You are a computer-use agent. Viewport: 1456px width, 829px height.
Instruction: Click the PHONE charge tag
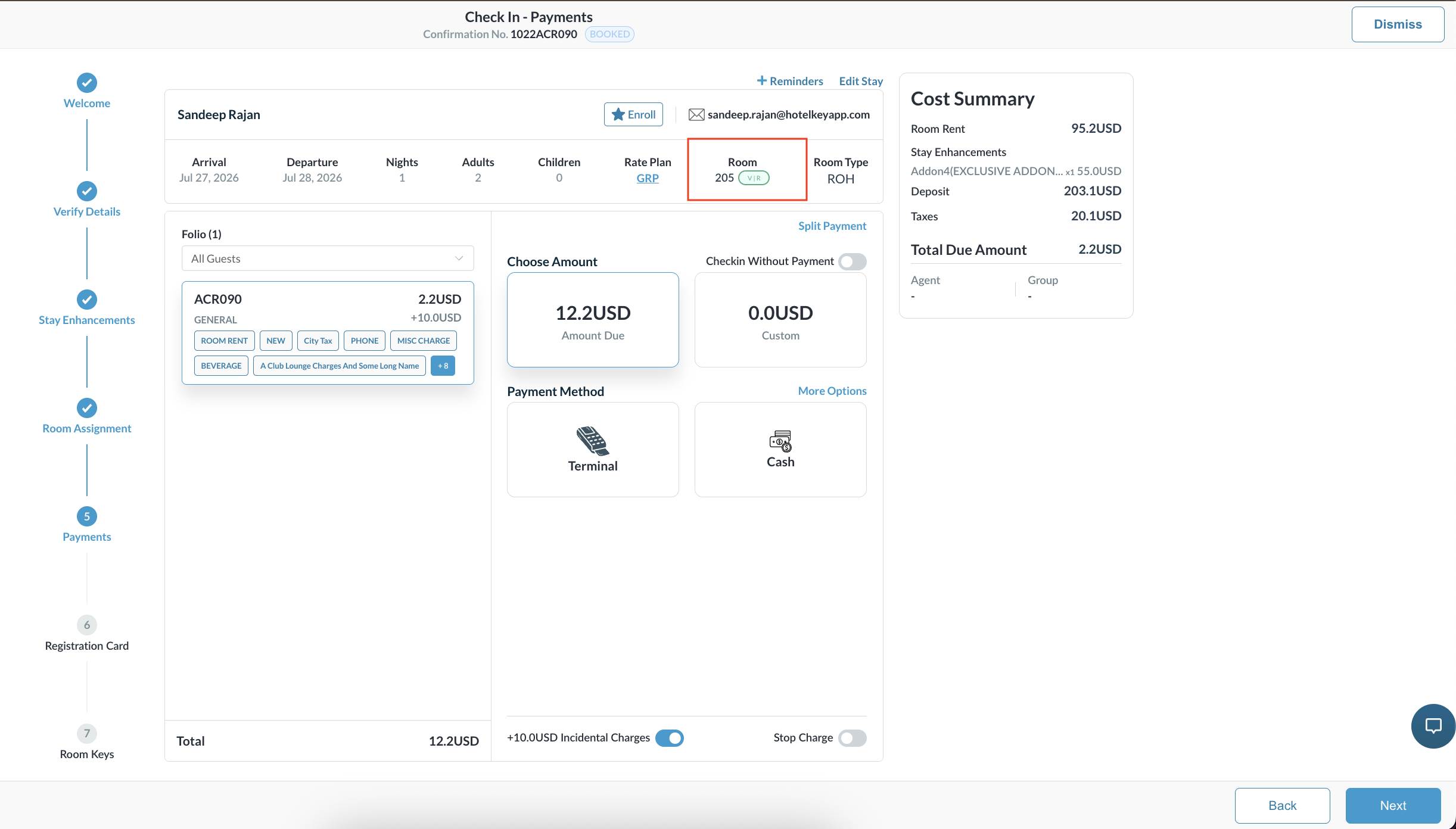click(x=365, y=341)
